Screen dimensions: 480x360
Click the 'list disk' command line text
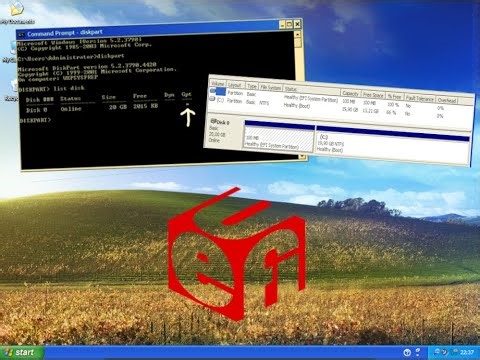(x=69, y=88)
